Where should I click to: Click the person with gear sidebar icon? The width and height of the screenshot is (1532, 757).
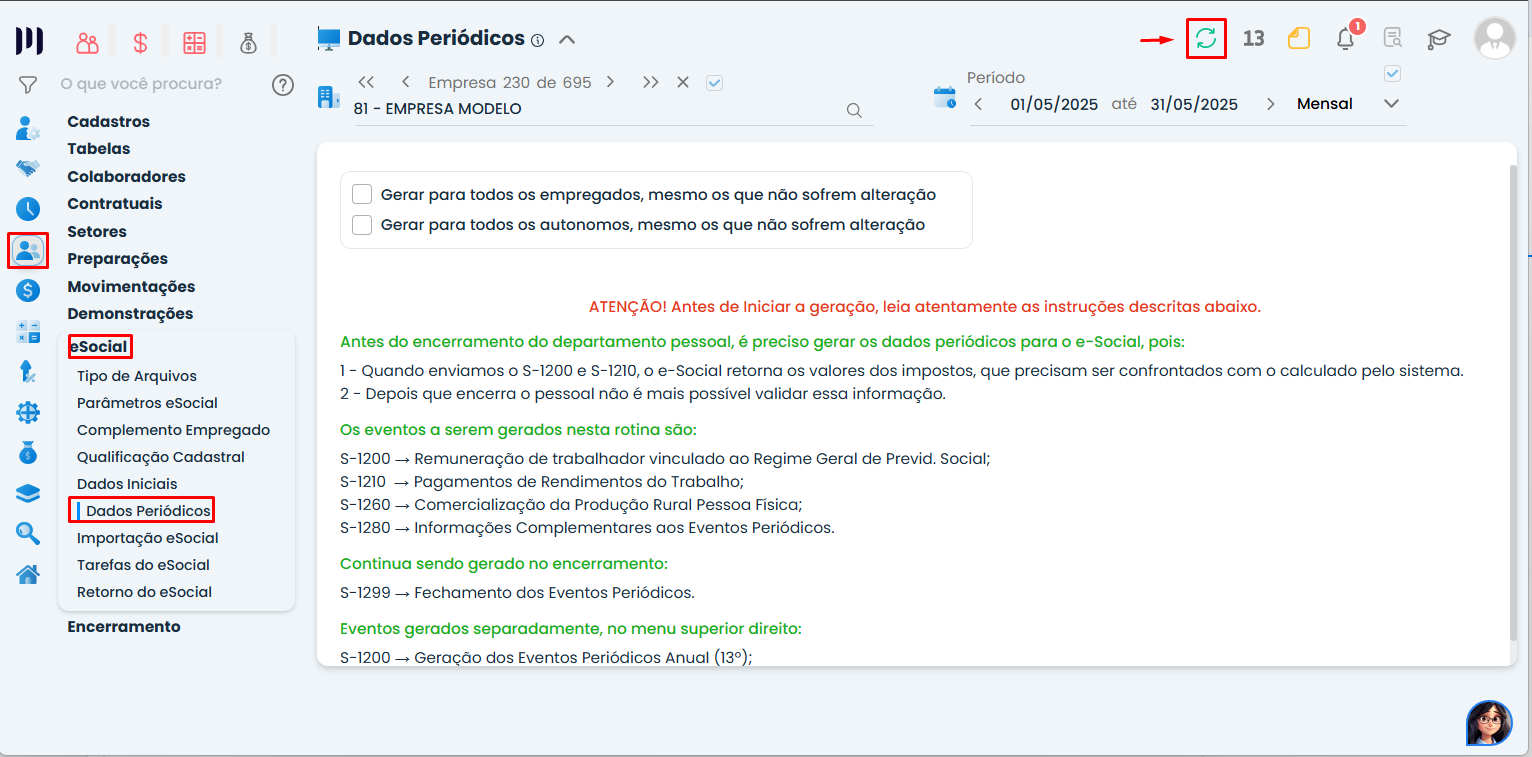[28, 128]
